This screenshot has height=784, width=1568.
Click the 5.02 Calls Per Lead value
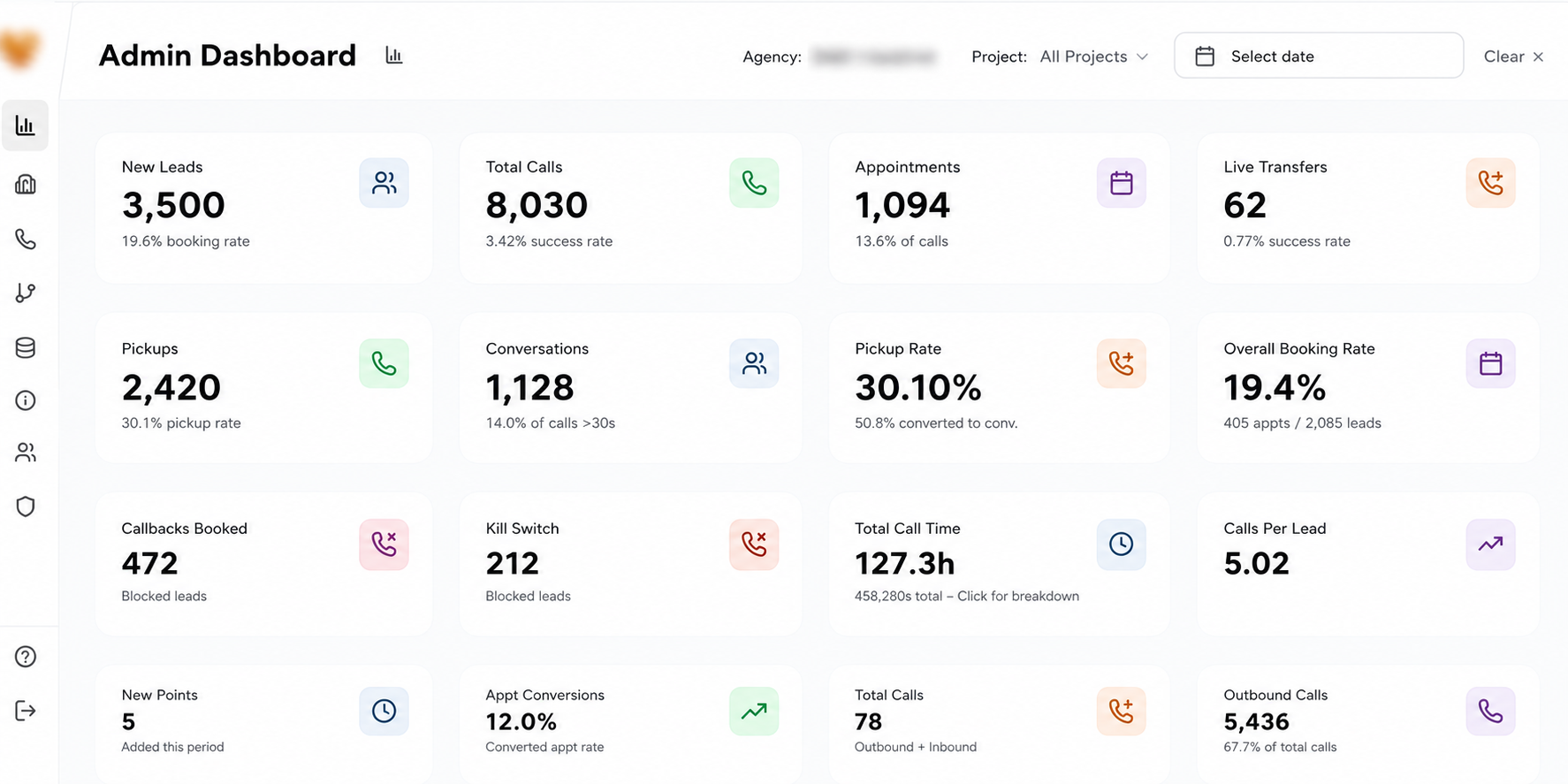pos(1256,563)
